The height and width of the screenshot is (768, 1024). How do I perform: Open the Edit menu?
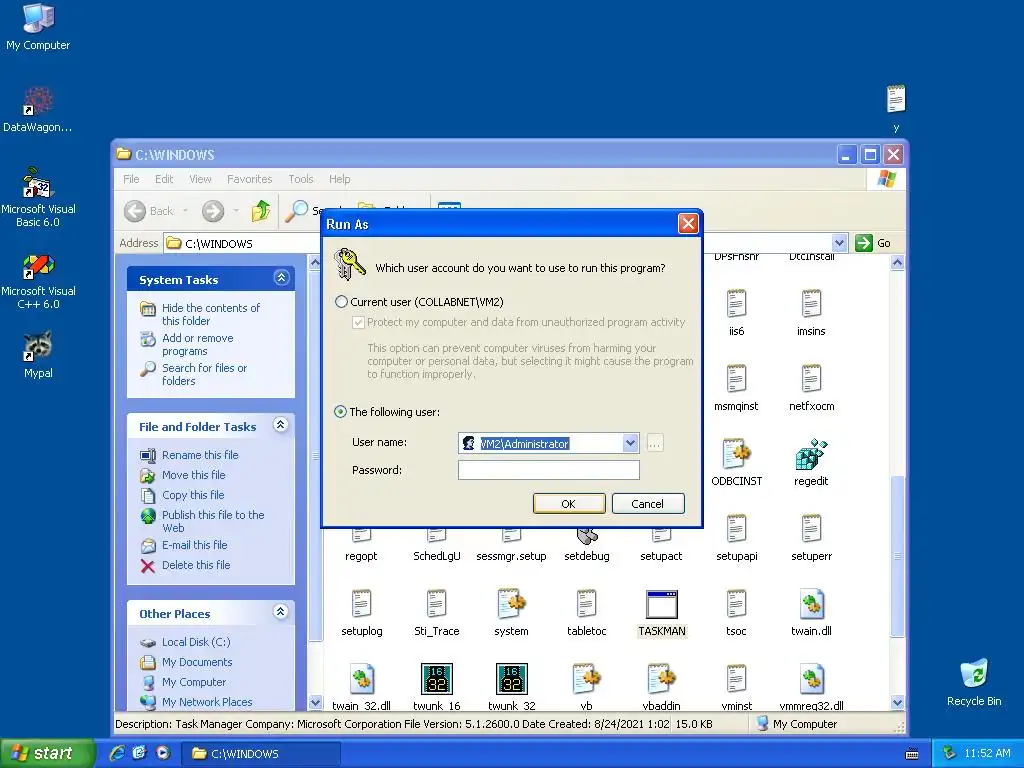164,179
